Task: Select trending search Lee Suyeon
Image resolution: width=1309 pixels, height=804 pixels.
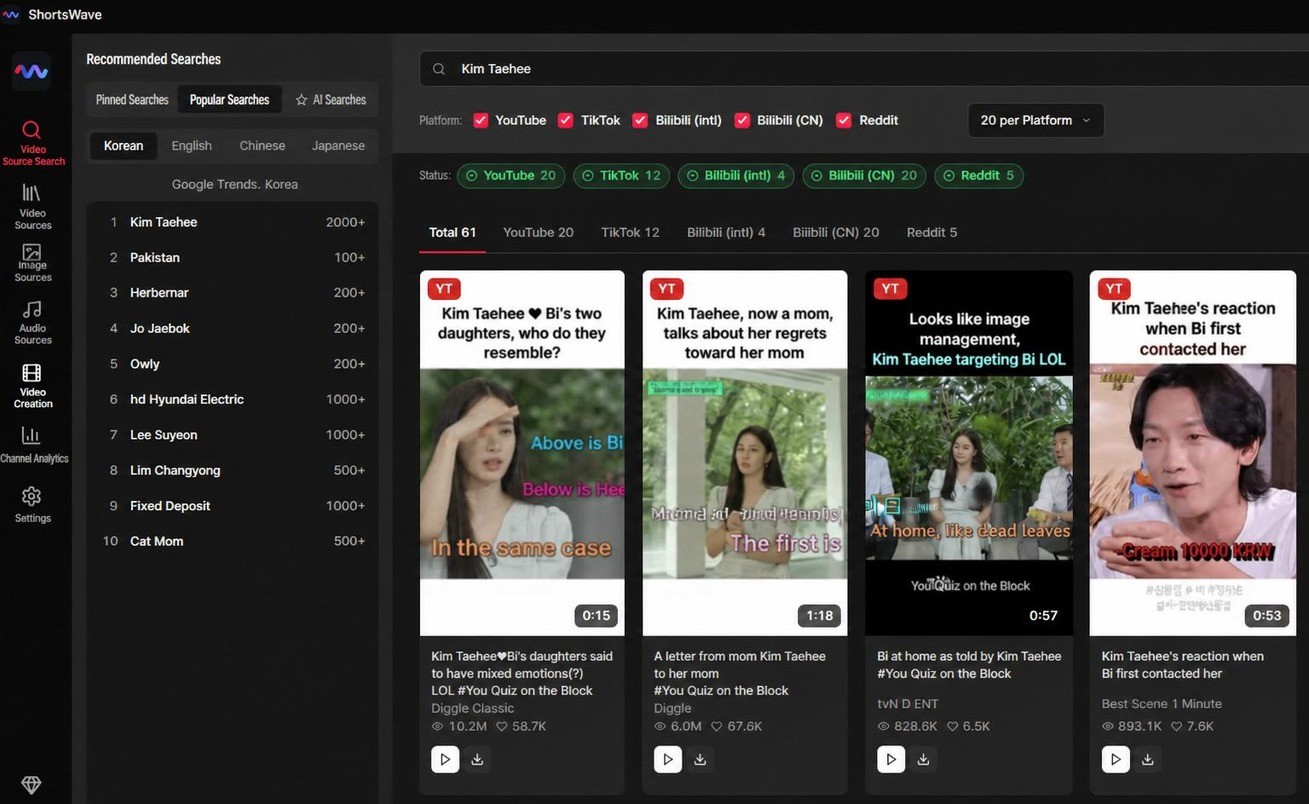Action: pos(233,435)
